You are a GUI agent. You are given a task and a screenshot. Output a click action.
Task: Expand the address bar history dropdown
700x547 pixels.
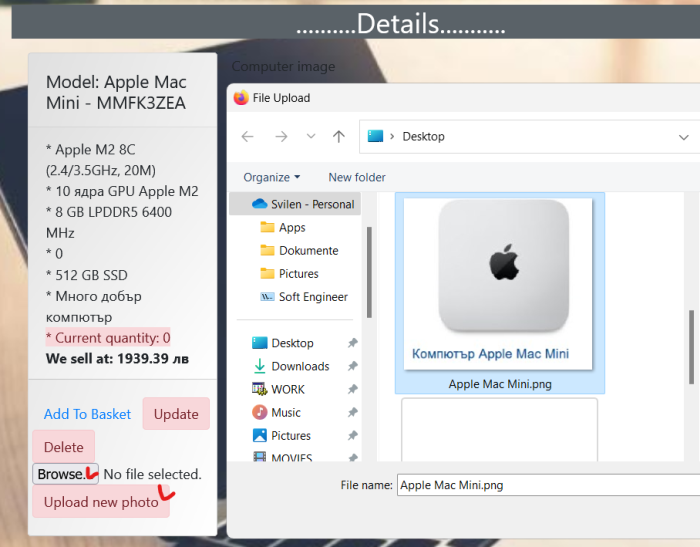pos(683,137)
